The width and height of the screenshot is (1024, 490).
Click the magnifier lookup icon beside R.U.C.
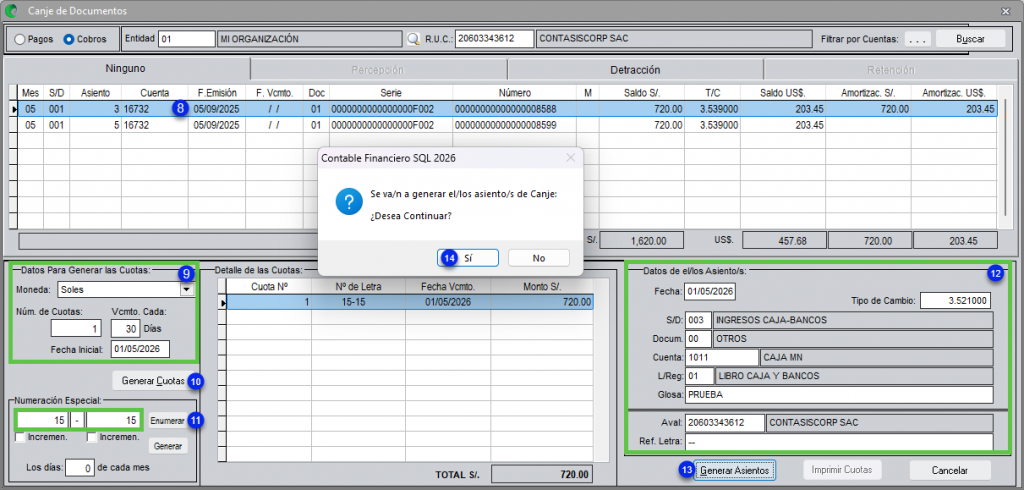click(x=413, y=39)
